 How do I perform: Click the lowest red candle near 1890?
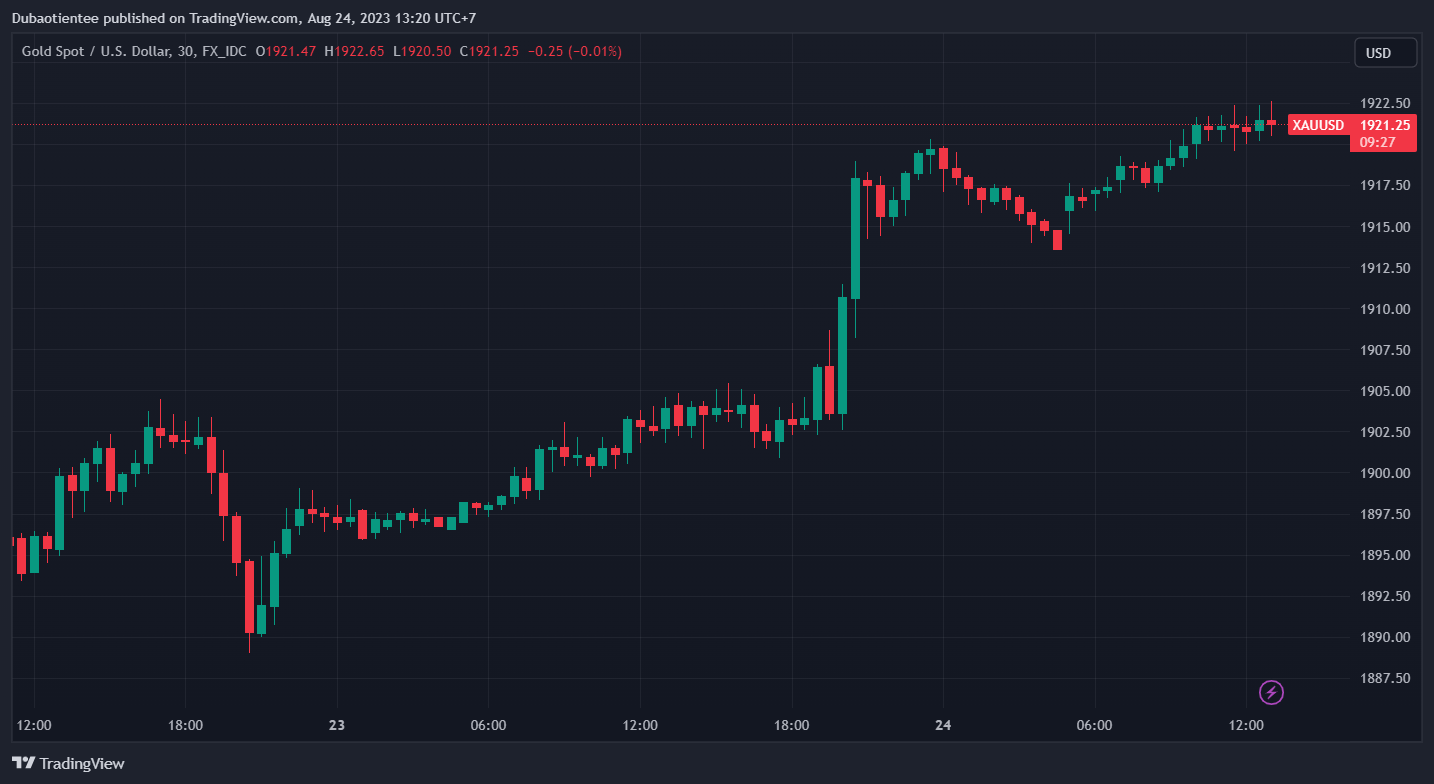[x=249, y=596]
